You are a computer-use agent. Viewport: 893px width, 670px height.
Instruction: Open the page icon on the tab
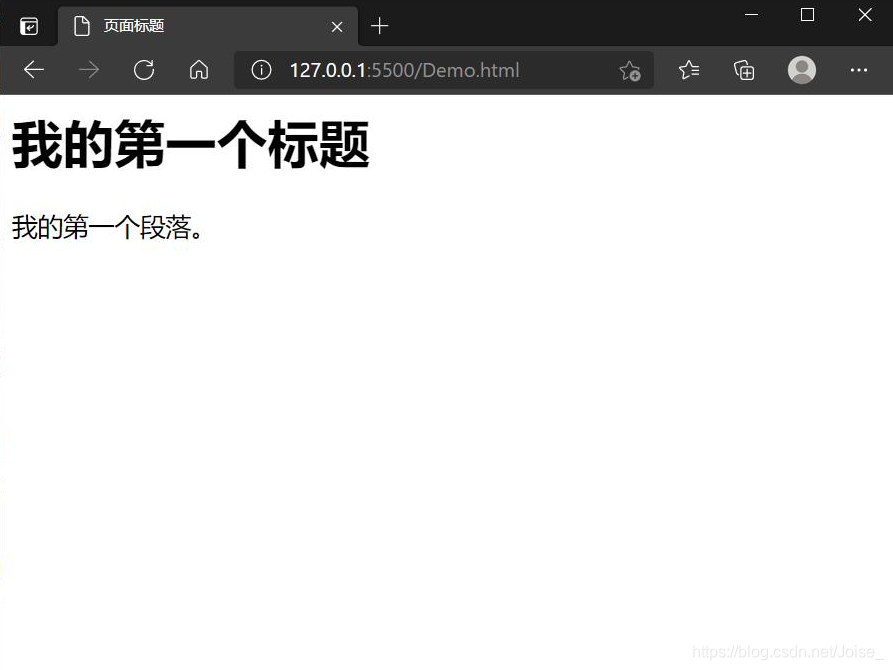82,25
